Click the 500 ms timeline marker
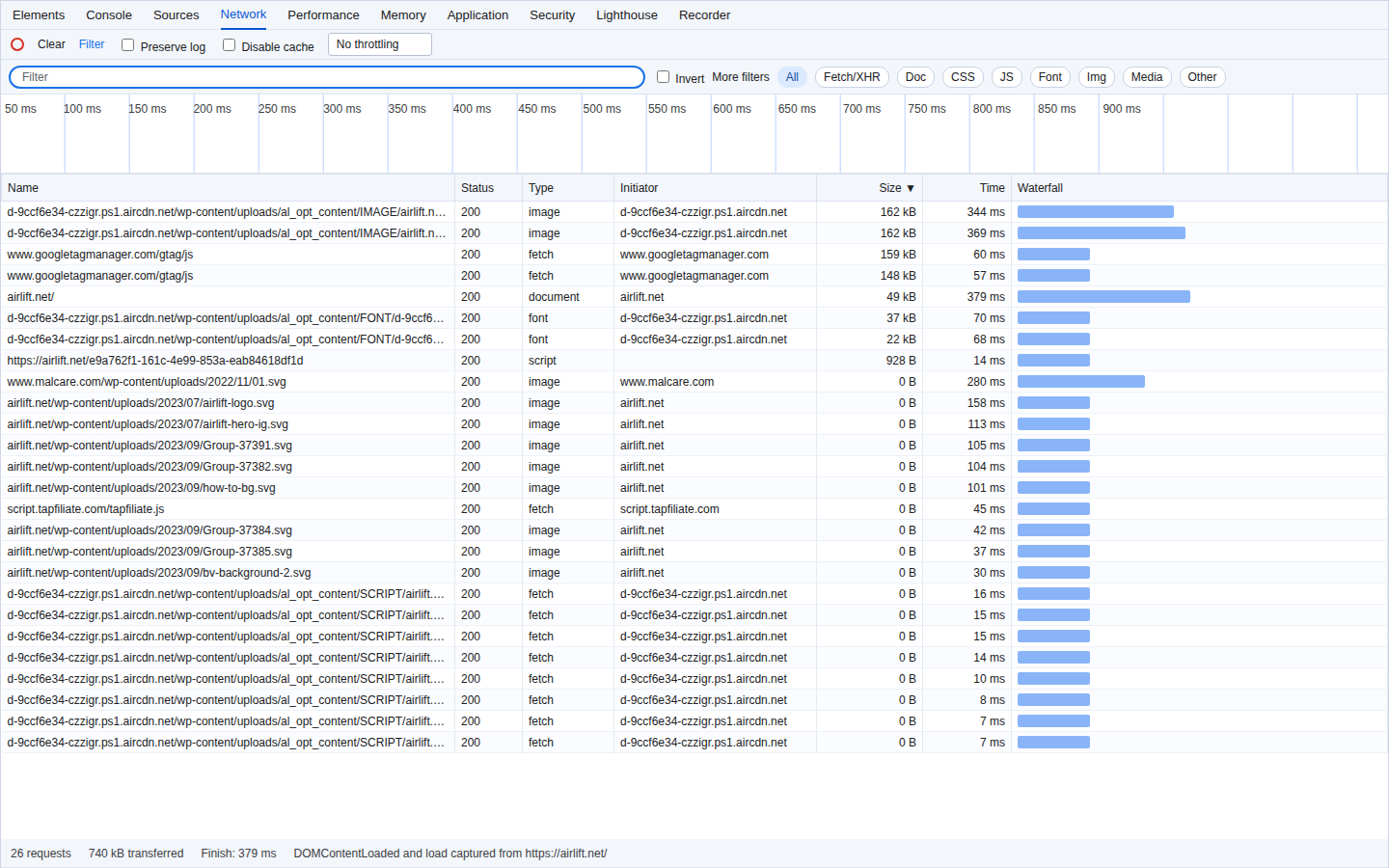 point(602,109)
